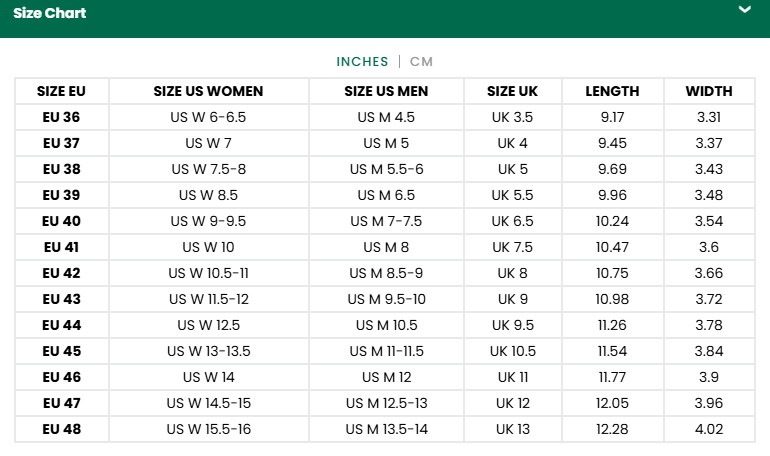Image resolution: width=770 pixels, height=456 pixels.
Task: Click the SIZE UK column header
Action: [512, 91]
